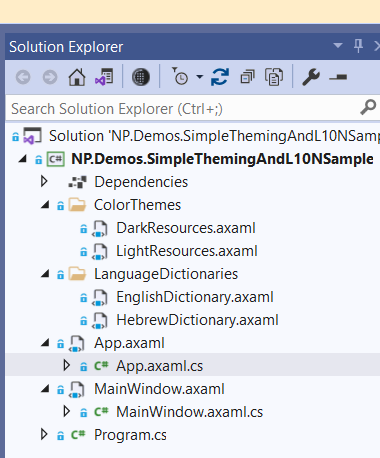The width and height of the screenshot is (380, 458).
Task: Collapse the MainWindow.axaml node
Action: (45, 389)
